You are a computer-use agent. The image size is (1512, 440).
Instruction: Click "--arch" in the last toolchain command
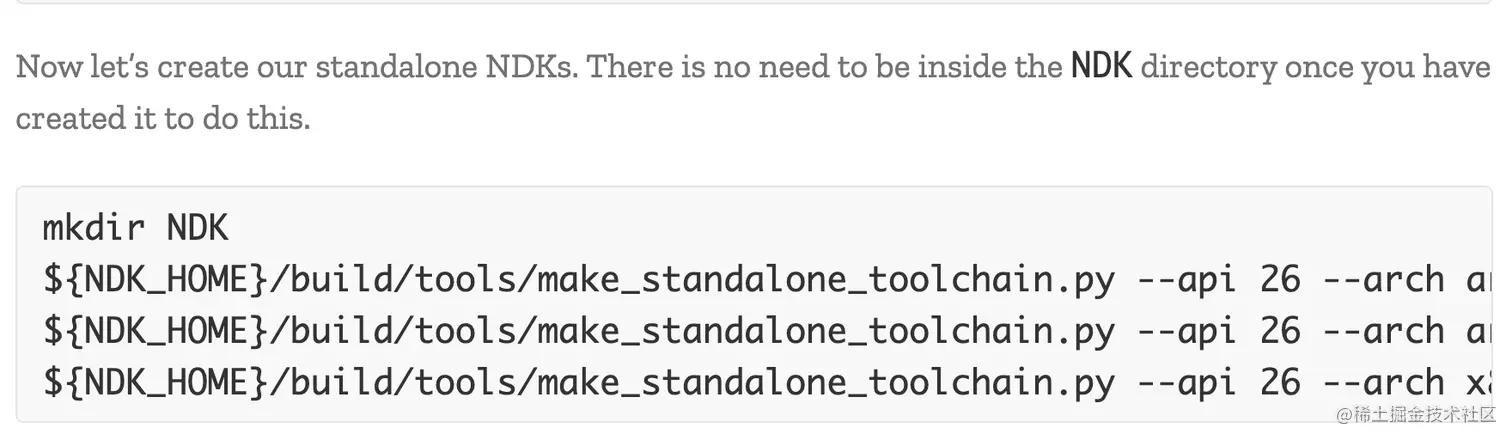[1384, 383]
